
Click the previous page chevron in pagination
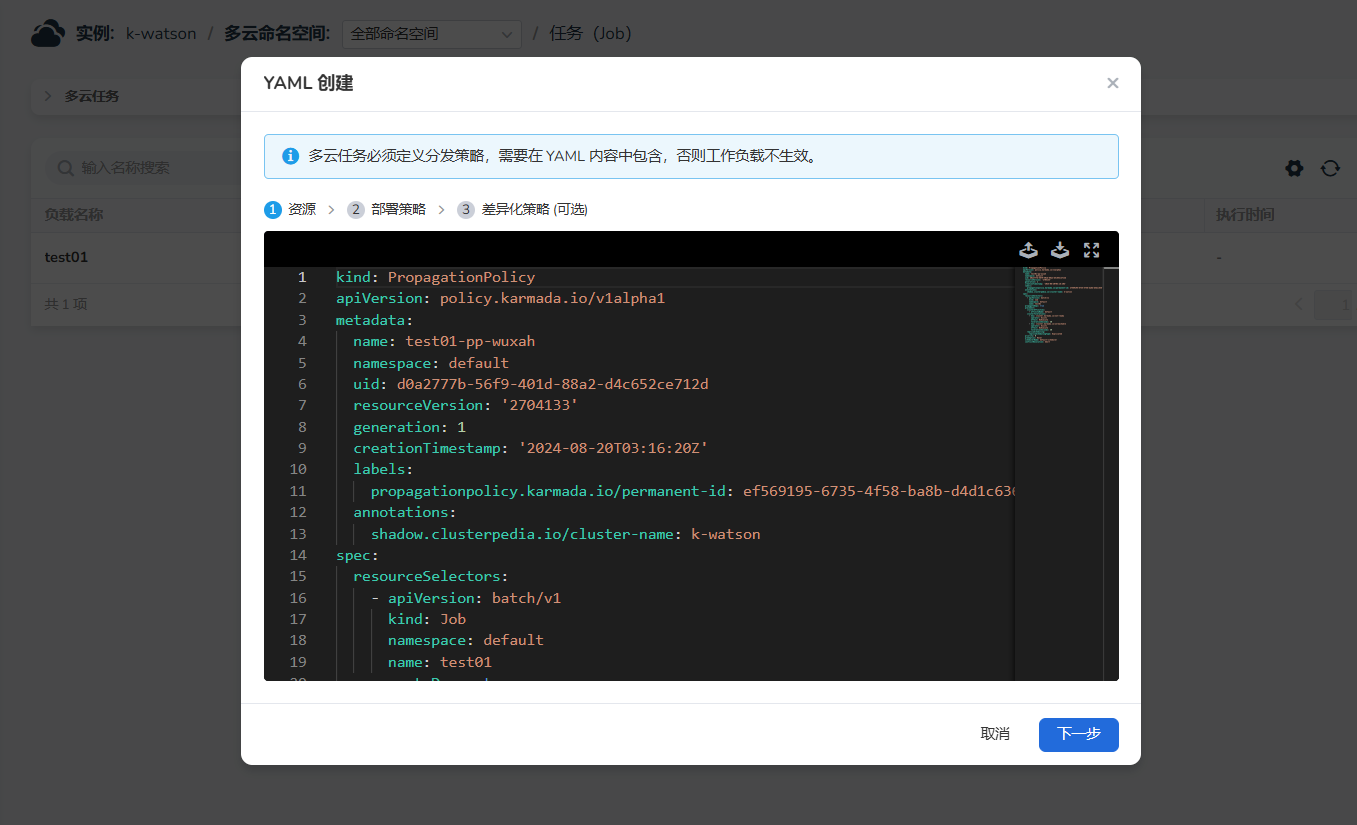pos(1298,303)
